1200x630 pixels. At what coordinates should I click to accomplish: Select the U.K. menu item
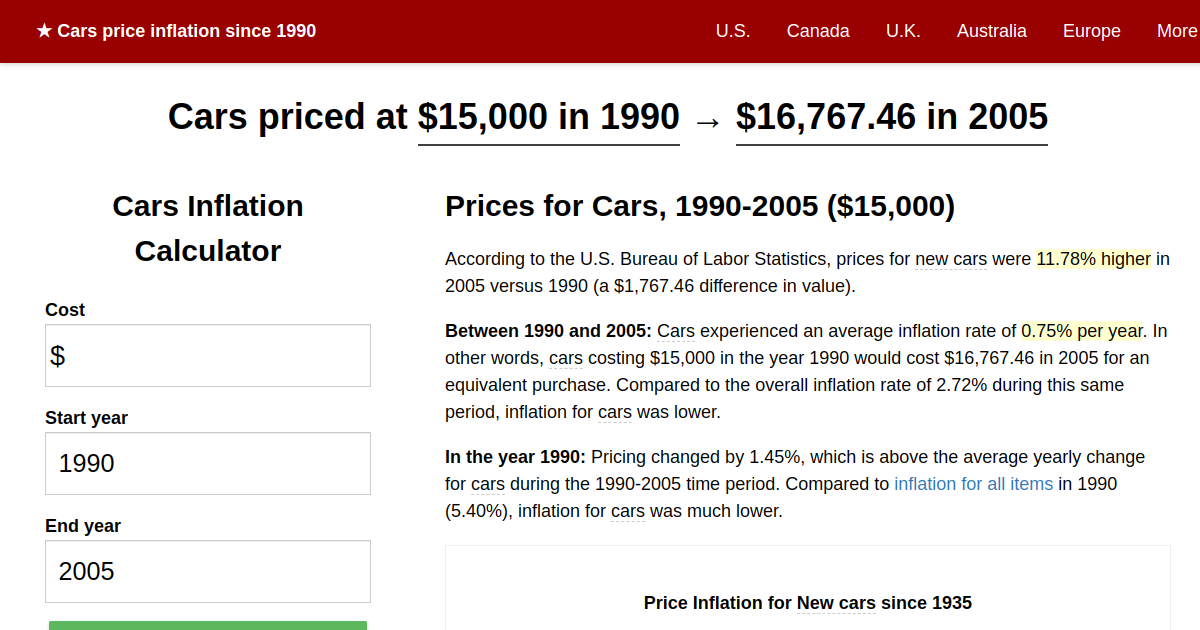[x=903, y=31]
